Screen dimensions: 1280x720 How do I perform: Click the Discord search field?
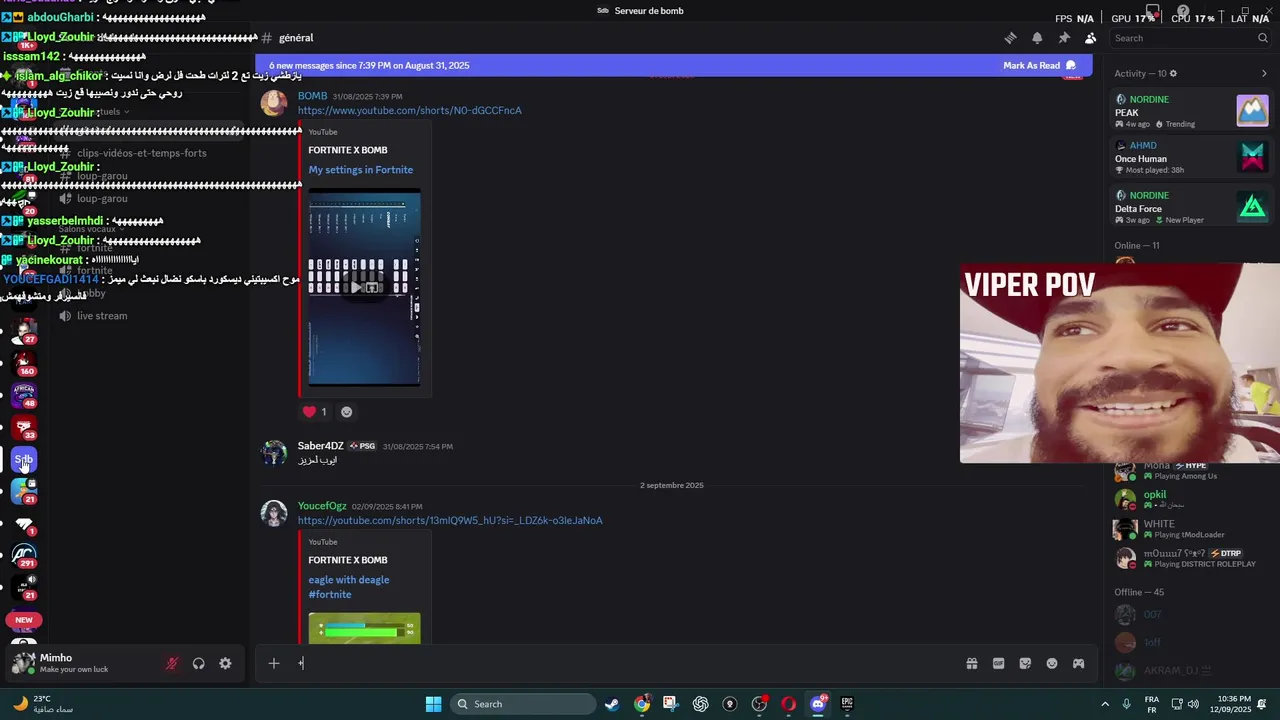(x=1191, y=38)
